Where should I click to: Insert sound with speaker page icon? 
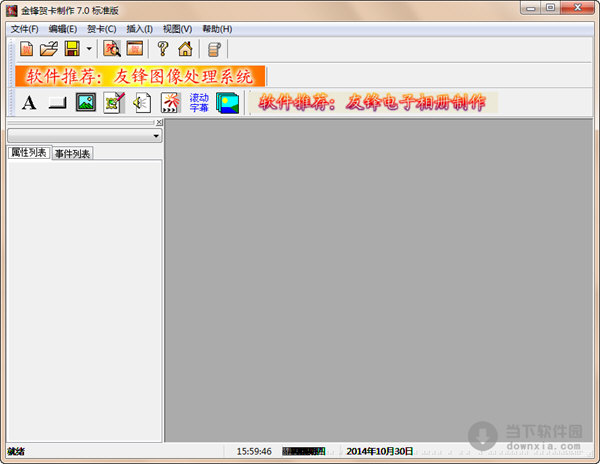click(142, 103)
